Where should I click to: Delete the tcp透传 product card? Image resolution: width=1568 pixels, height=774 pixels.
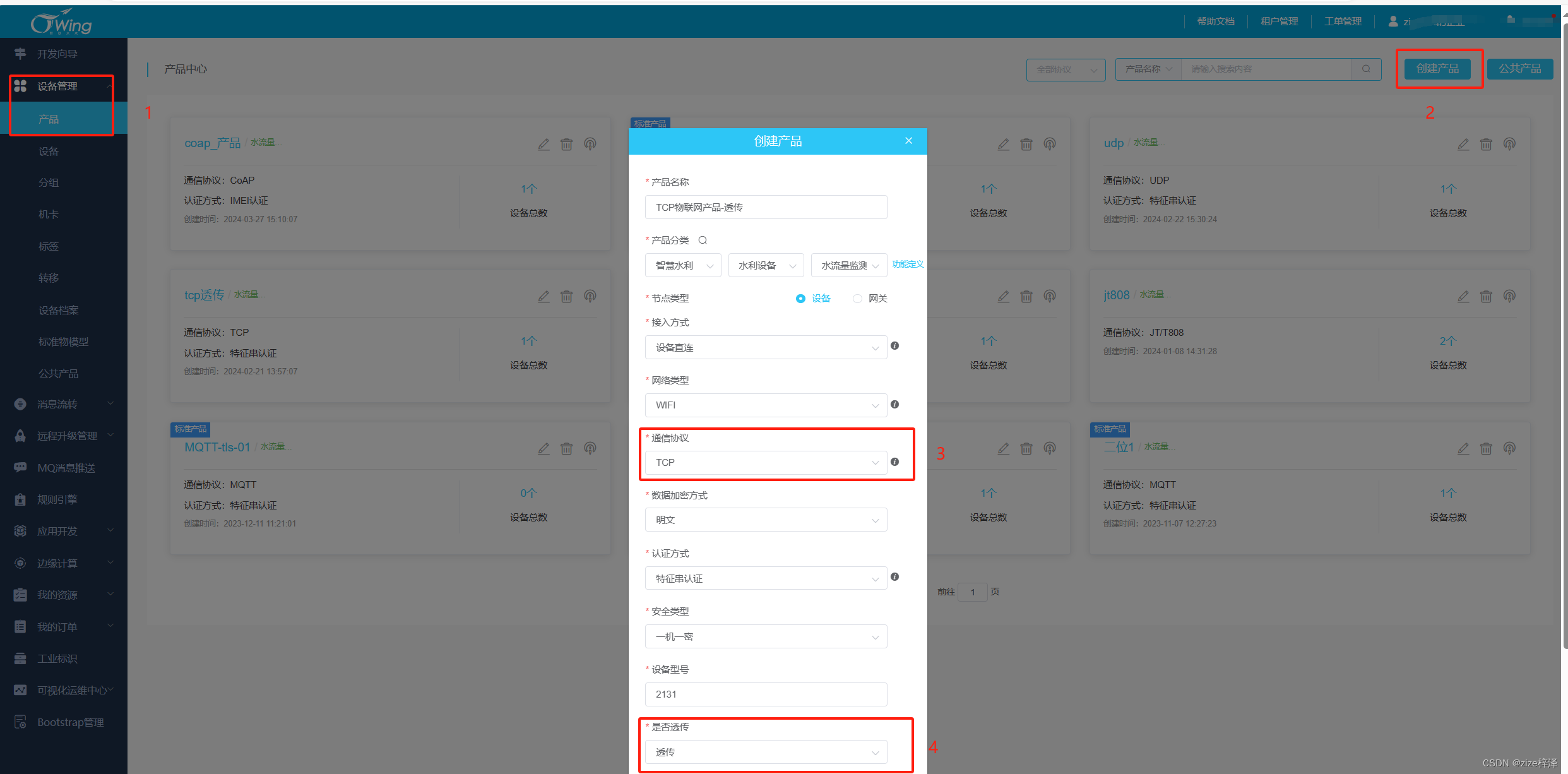coord(567,297)
